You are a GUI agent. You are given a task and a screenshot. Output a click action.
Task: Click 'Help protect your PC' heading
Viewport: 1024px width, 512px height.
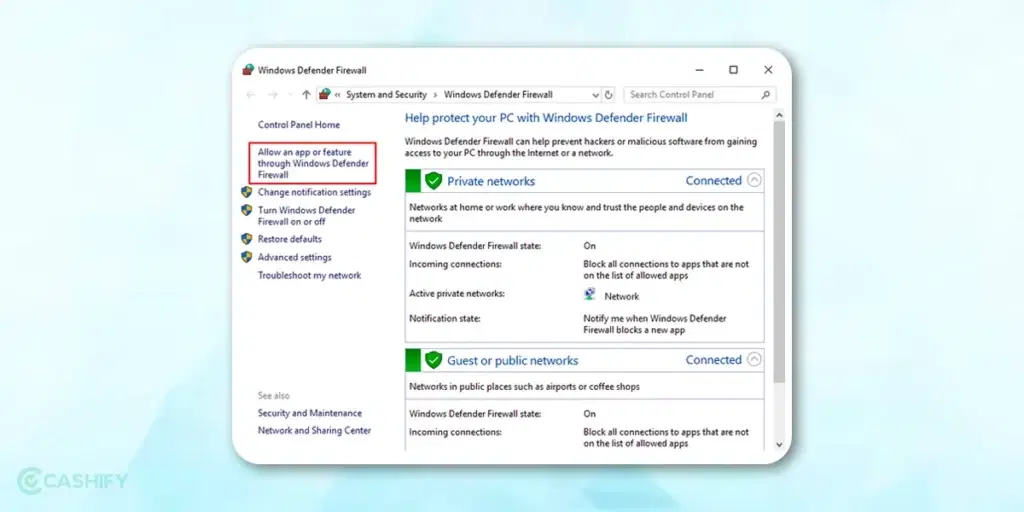click(x=546, y=118)
